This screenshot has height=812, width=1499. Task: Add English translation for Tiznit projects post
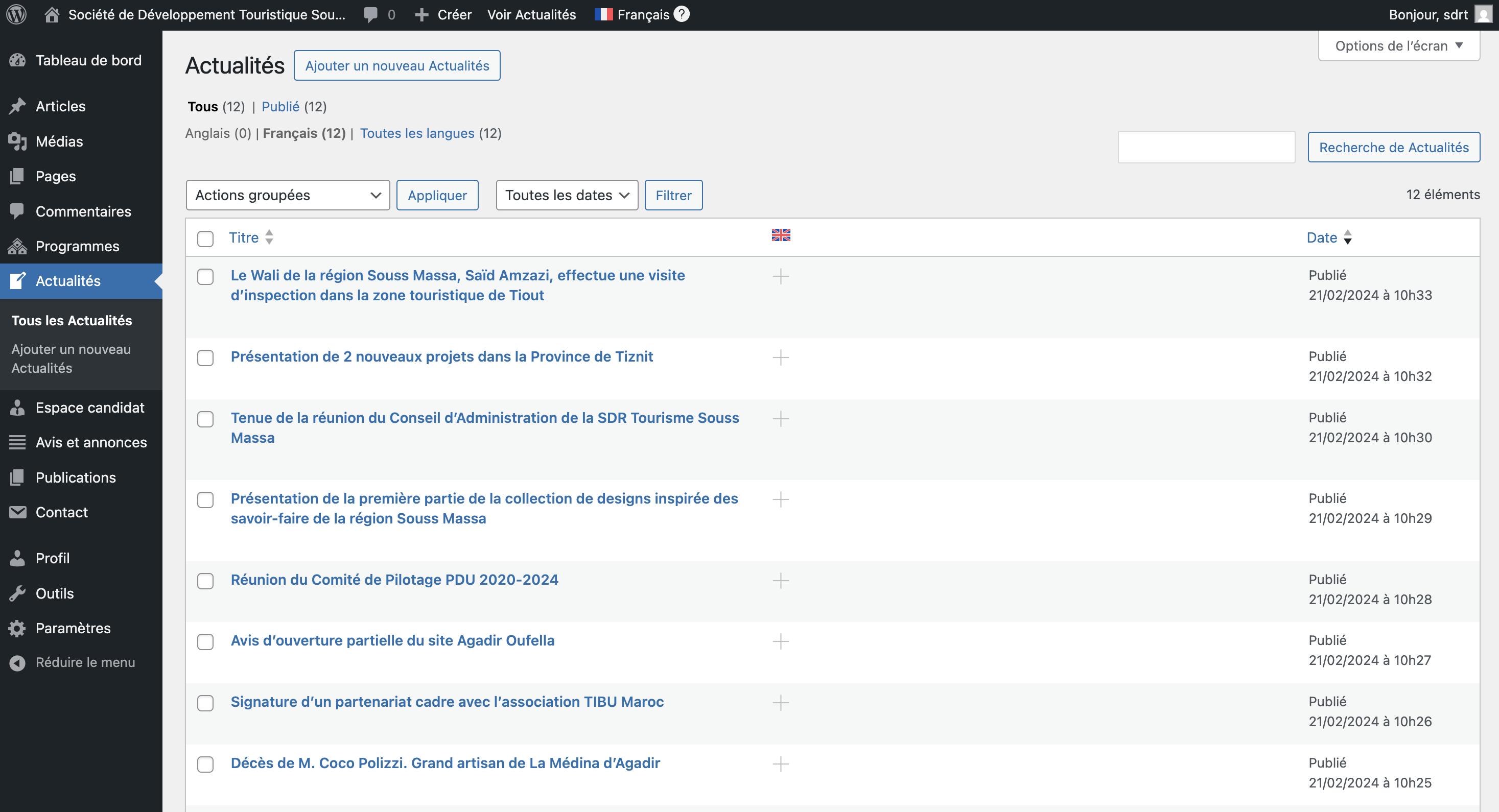[x=780, y=357]
